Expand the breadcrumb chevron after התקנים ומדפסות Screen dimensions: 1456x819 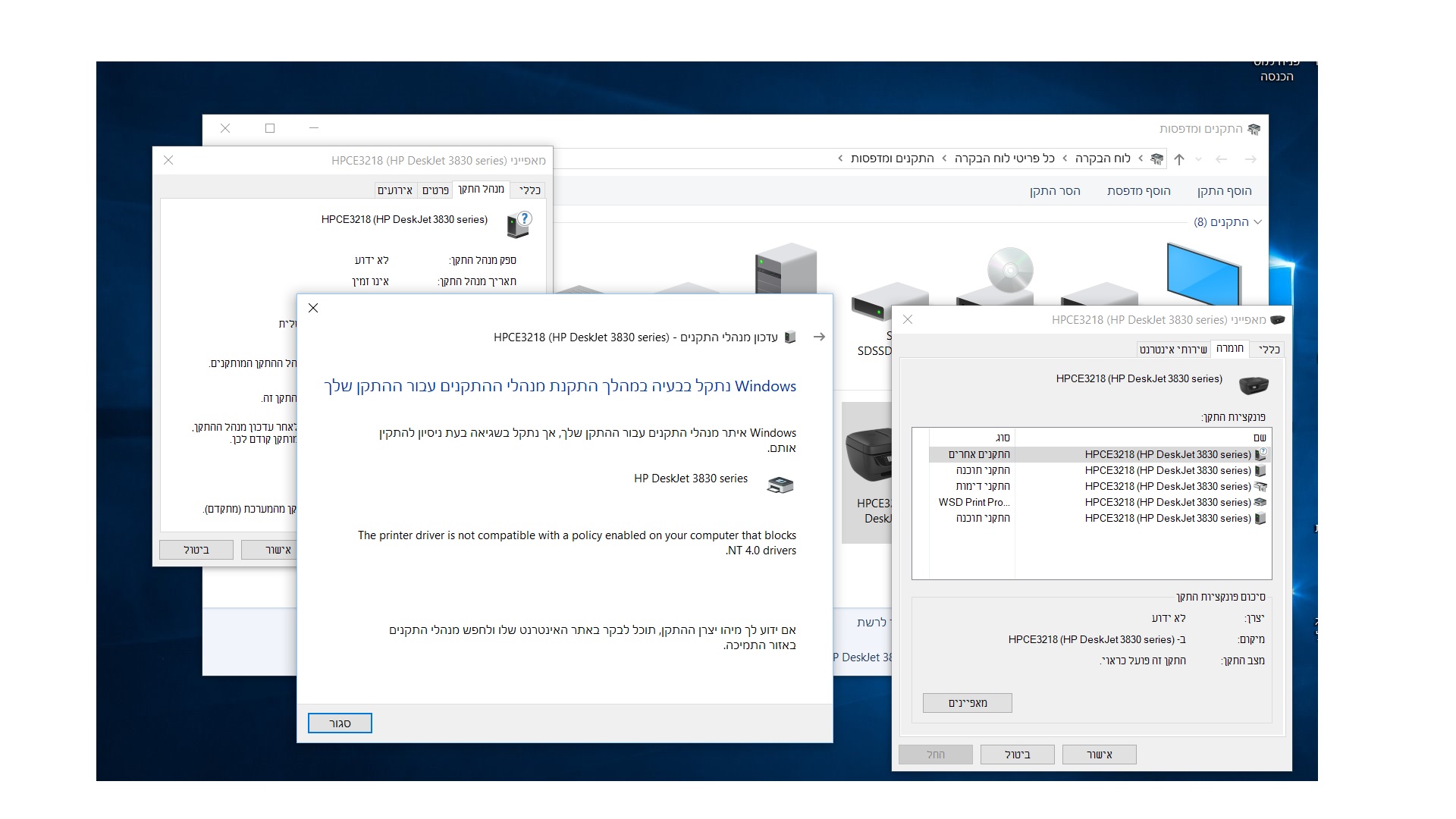[840, 158]
